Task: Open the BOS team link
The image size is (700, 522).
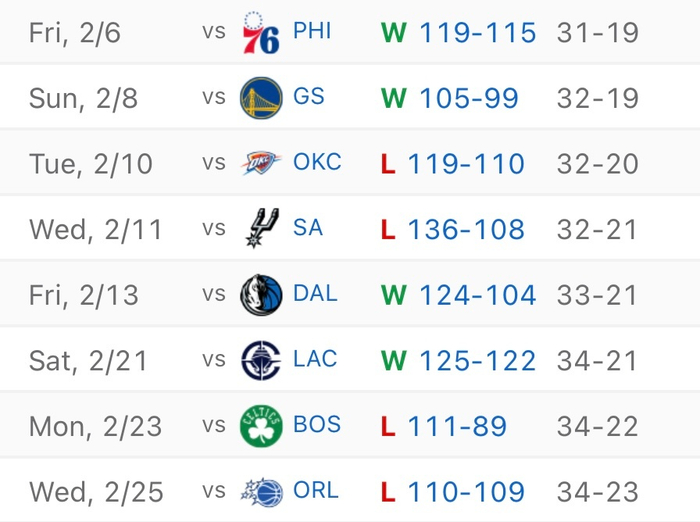Action: click(317, 426)
